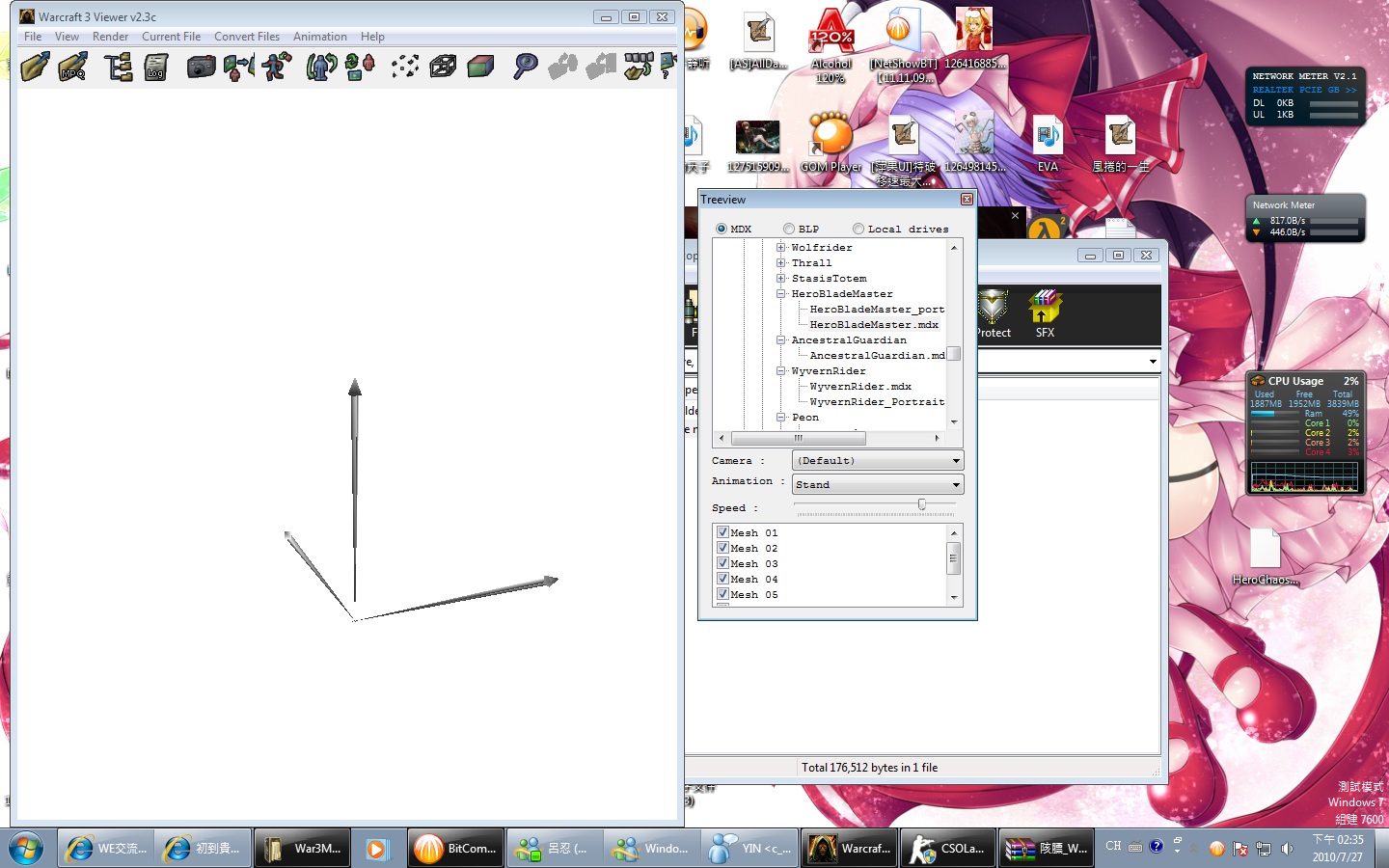
Task: Click the clock showing 02:35
Action: click(x=1338, y=839)
